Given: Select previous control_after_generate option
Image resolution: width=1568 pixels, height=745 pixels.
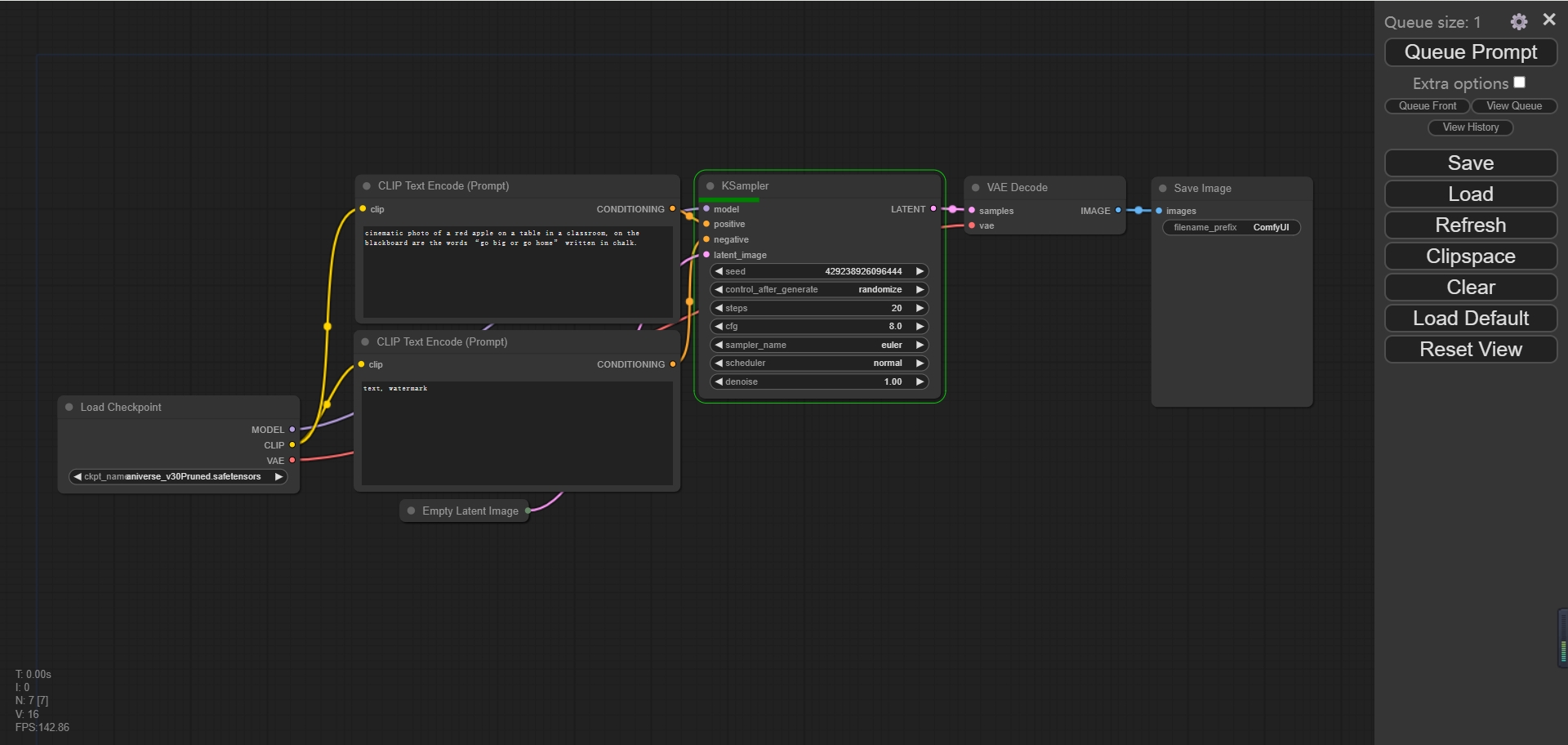Looking at the screenshot, I should pos(719,290).
